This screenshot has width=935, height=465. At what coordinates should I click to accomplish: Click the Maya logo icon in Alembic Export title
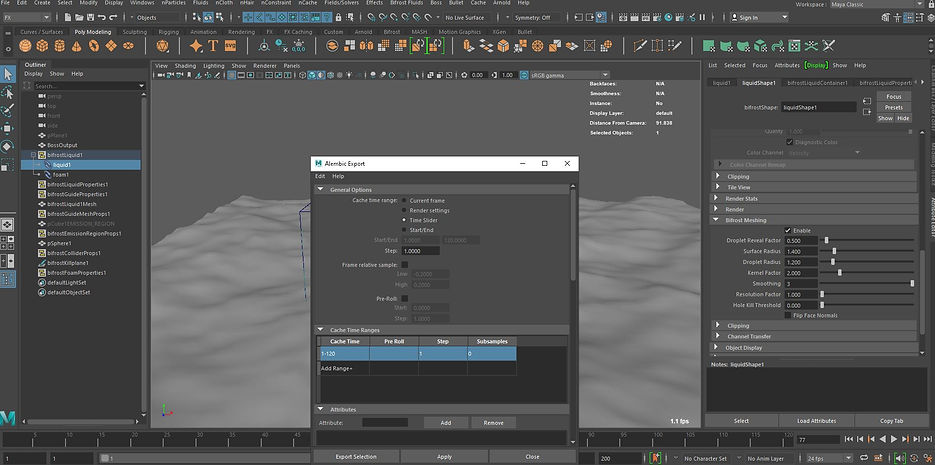pyautogui.click(x=319, y=163)
